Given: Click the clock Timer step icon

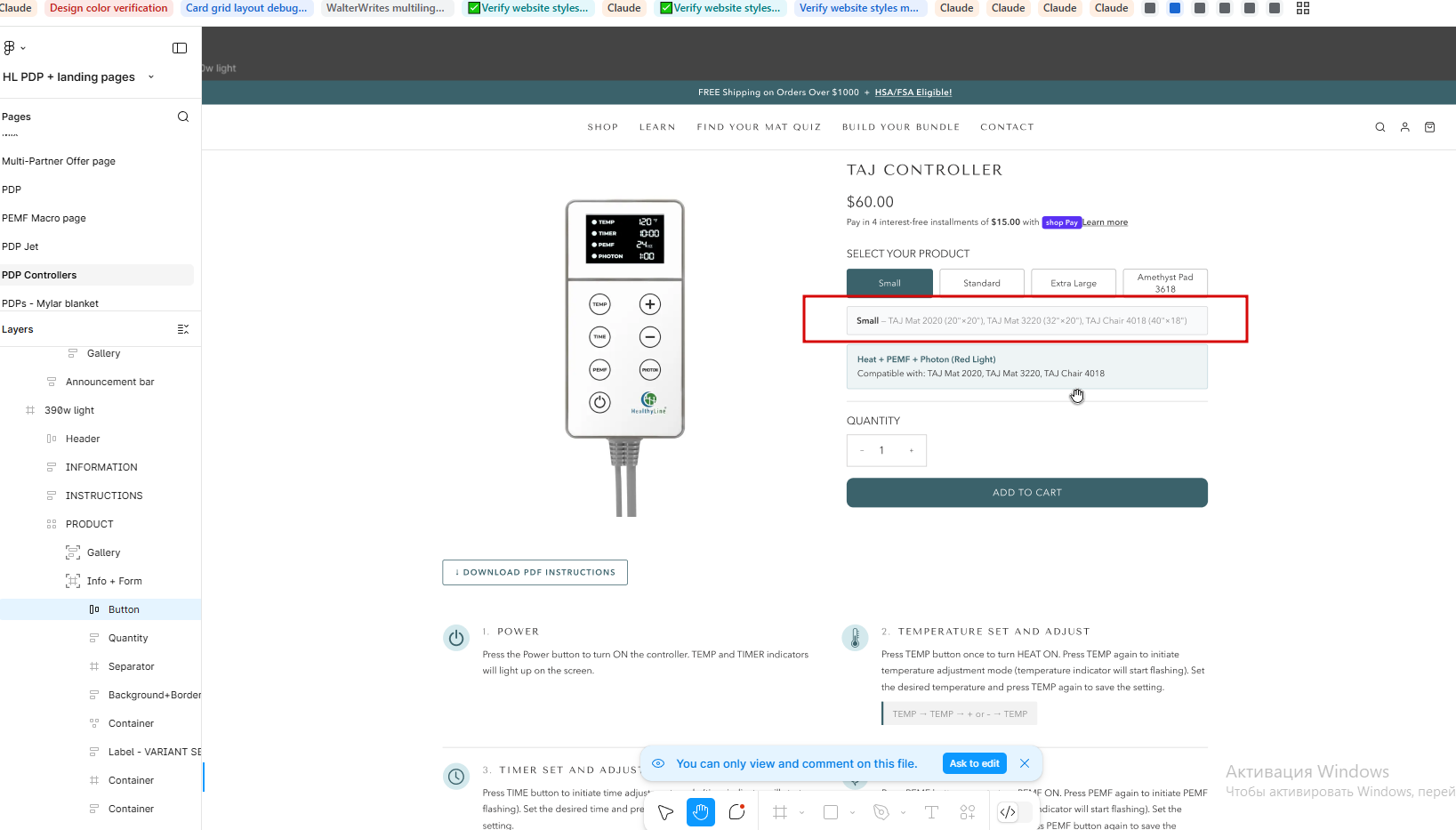Looking at the screenshot, I should 456,777.
